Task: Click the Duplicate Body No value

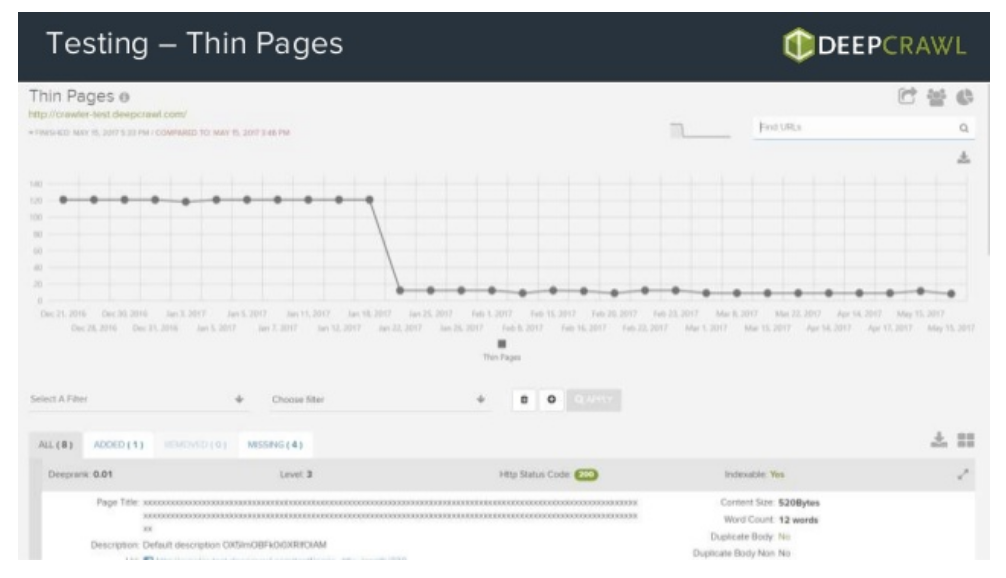Action: (x=784, y=537)
